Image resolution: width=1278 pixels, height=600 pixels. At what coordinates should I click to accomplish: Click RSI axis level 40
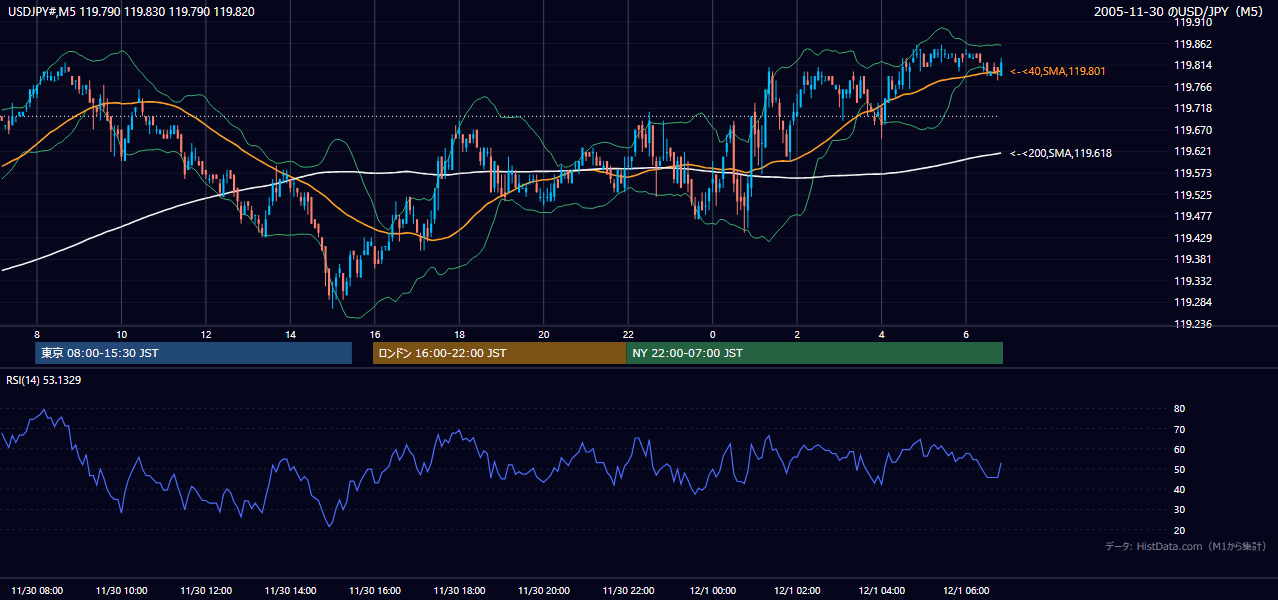(x=1179, y=489)
